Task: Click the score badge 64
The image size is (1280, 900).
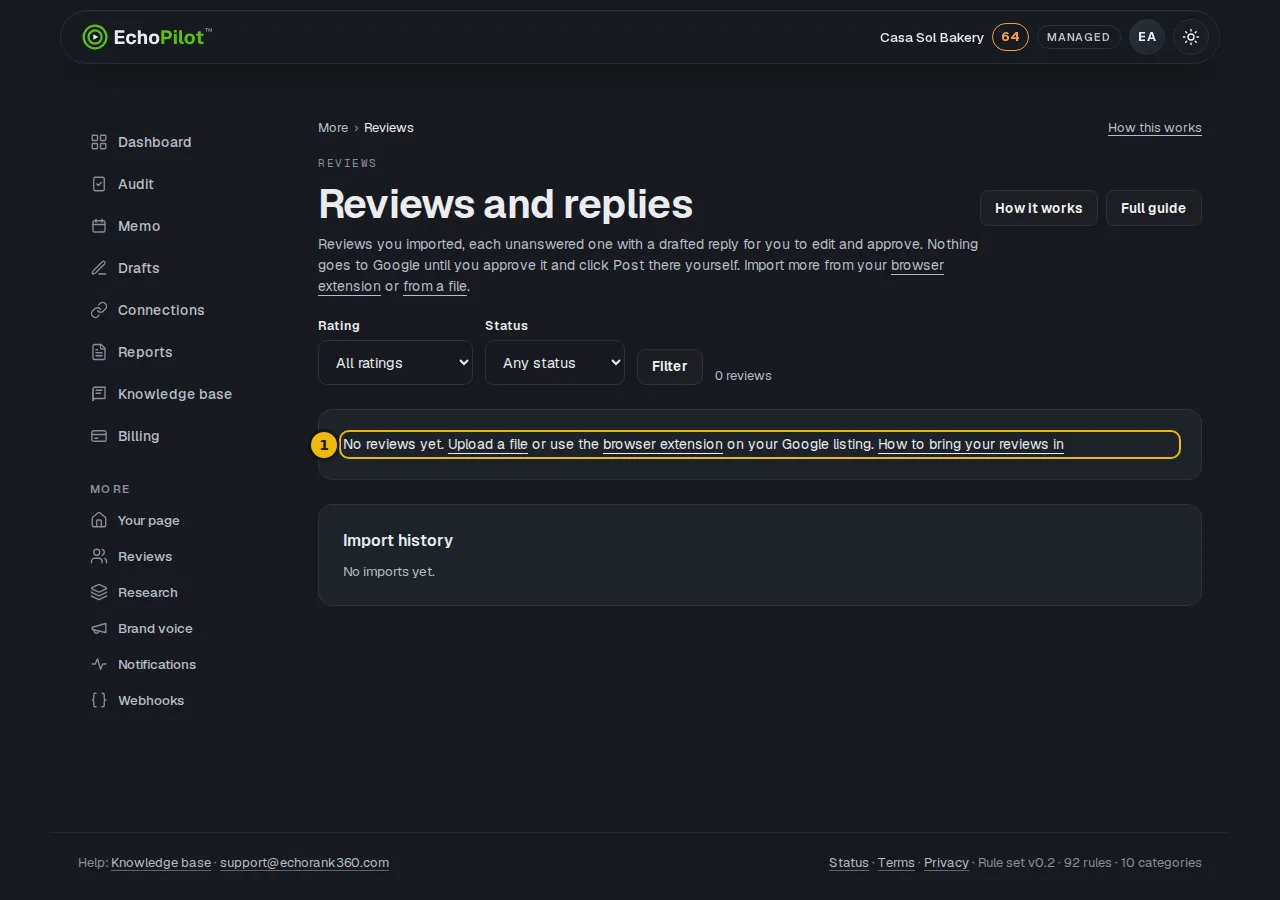Action: coord(1010,37)
